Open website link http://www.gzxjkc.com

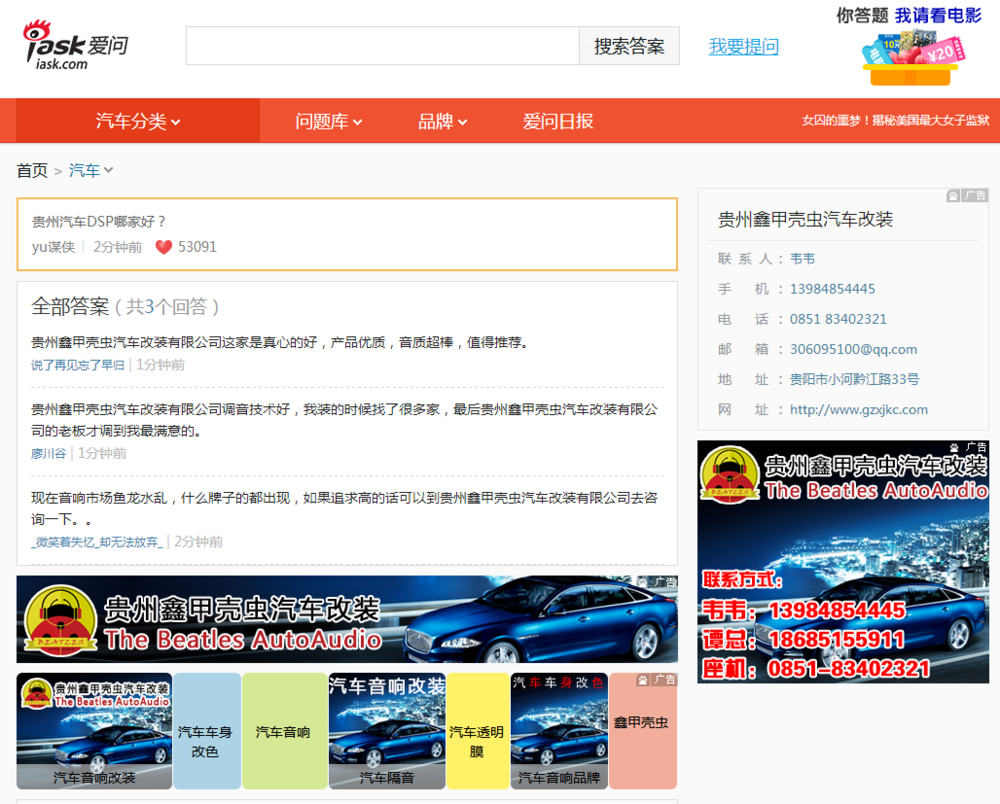[858, 409]
